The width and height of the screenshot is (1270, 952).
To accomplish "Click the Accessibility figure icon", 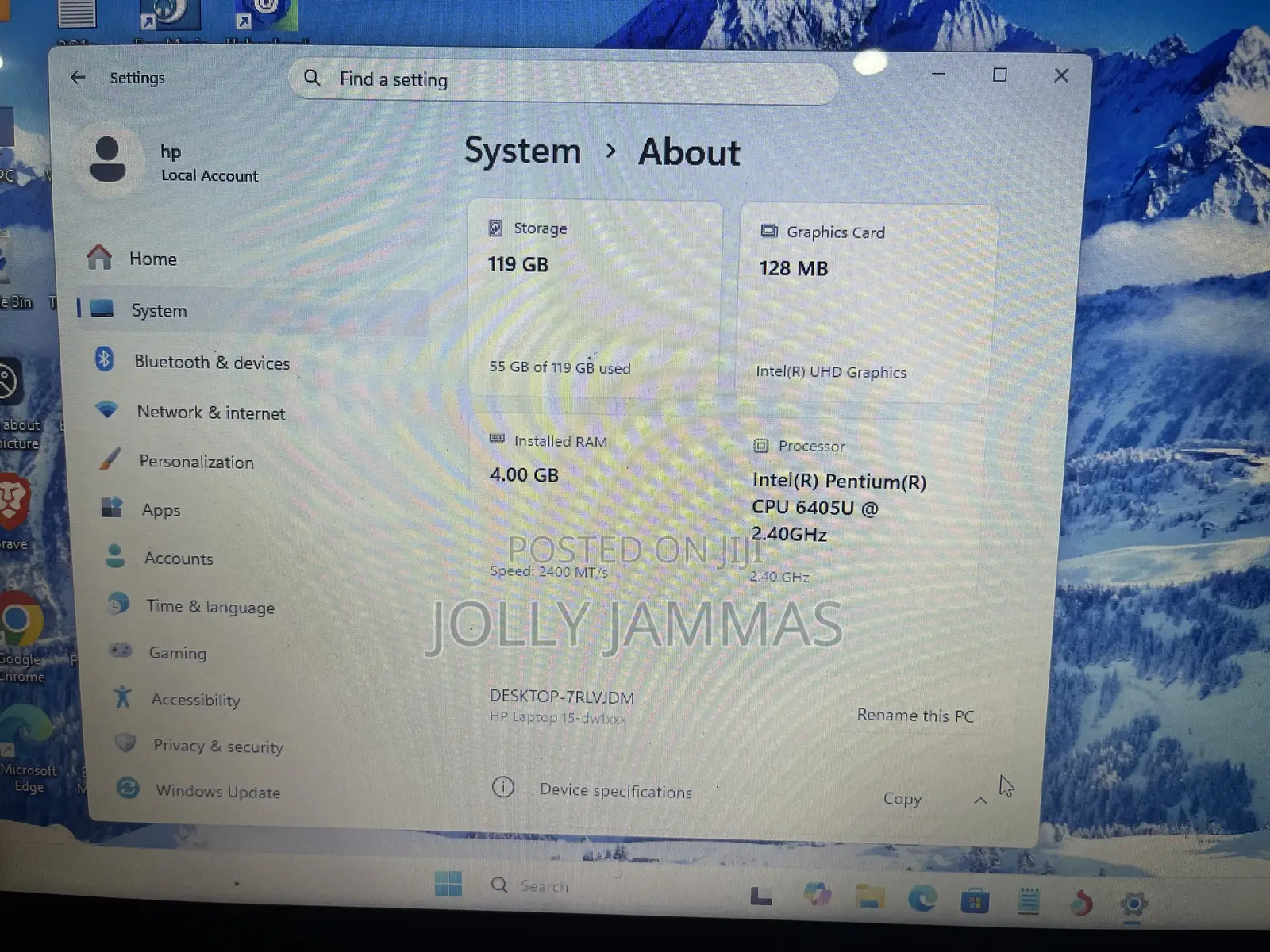I will (122, 697).
